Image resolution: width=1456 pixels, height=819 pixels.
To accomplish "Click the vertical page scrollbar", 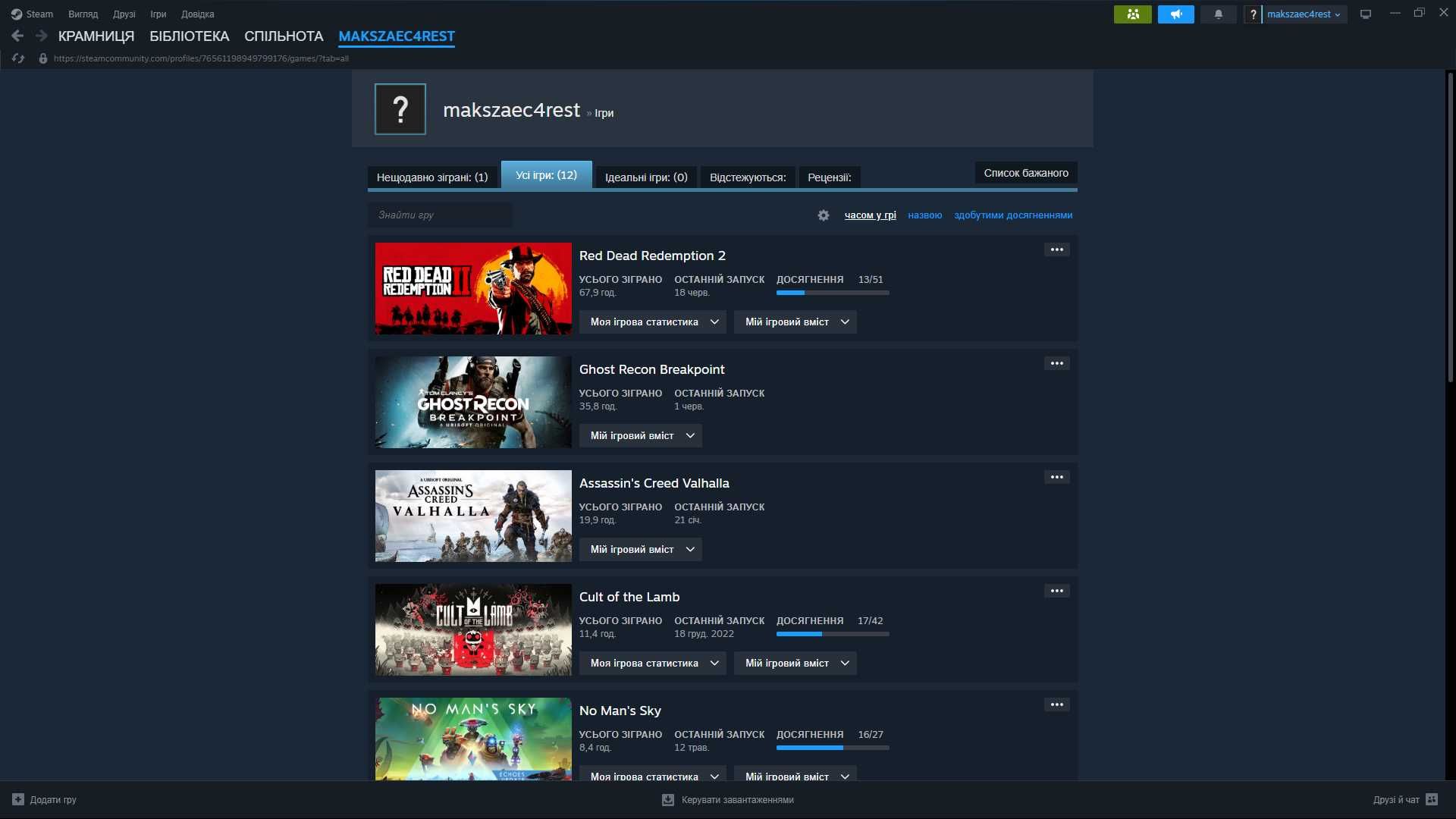I will (x=1450, y=227).
